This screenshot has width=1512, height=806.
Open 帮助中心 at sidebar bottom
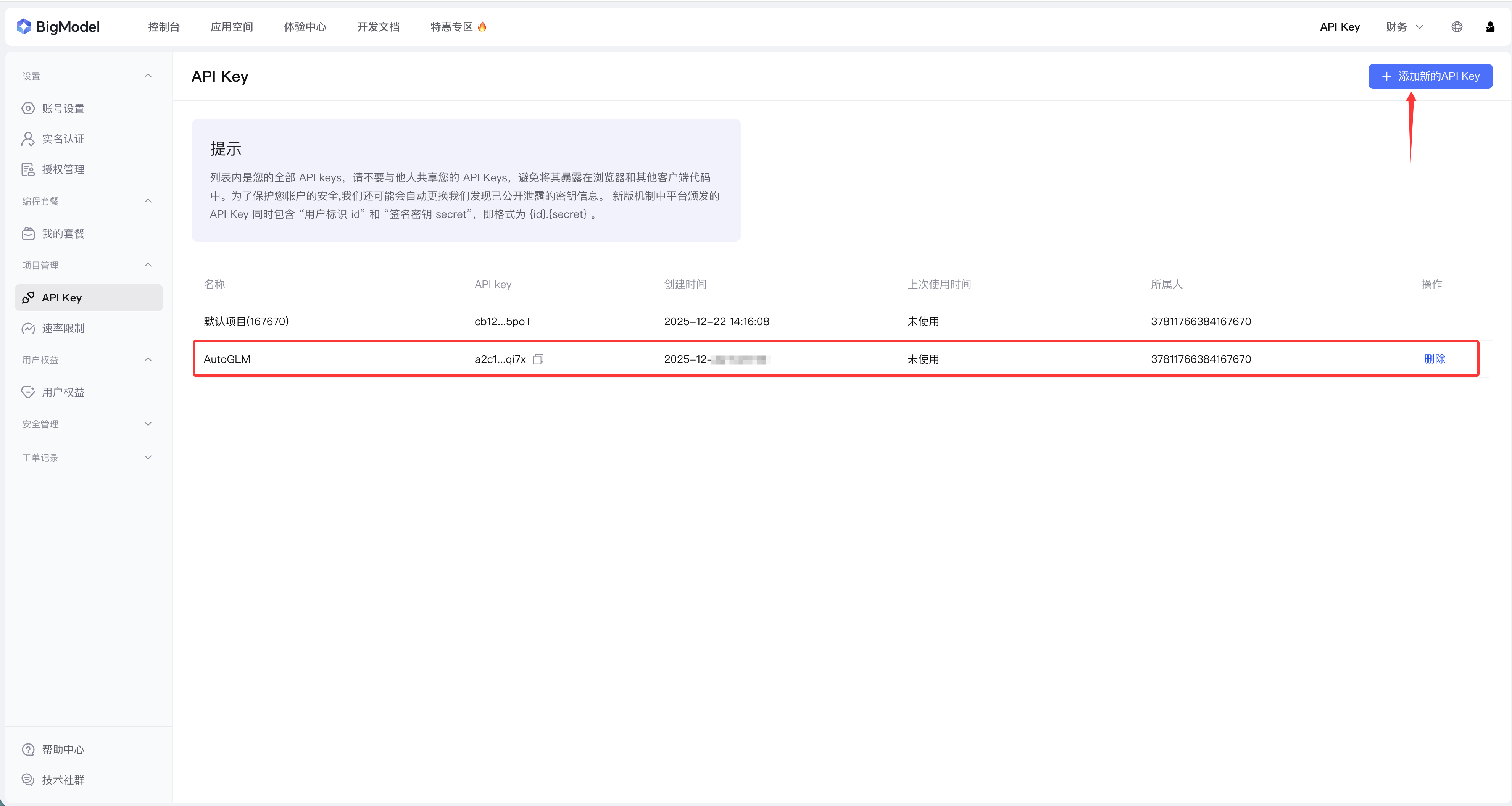point(63,750)
